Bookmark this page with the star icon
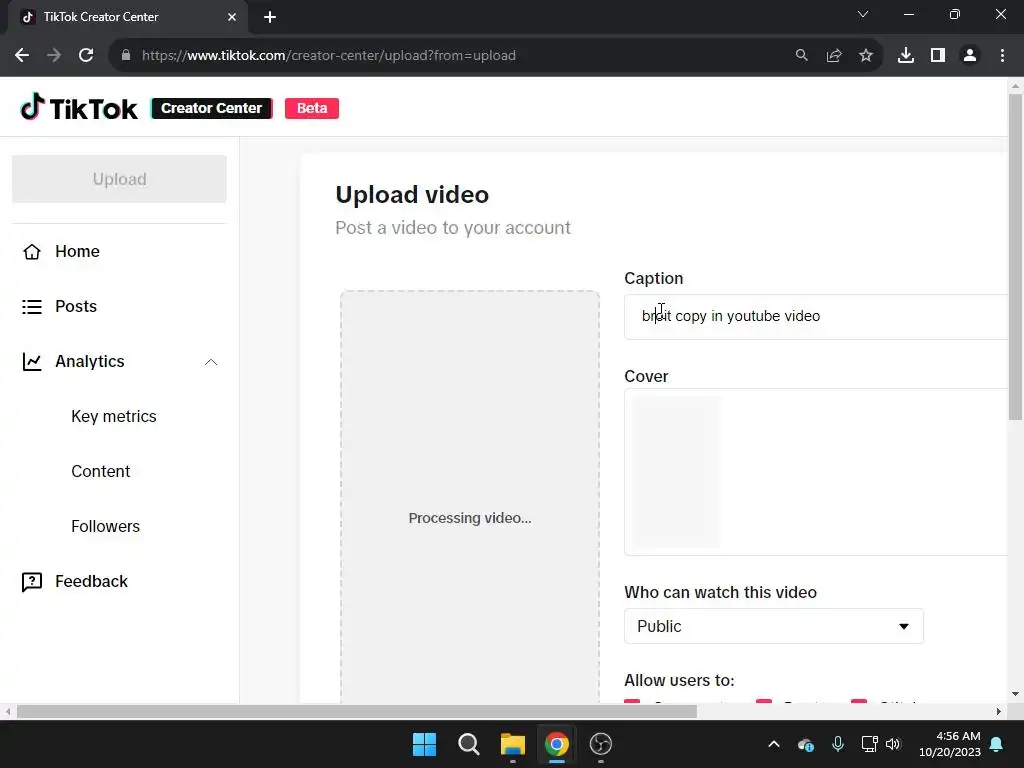 865,56
